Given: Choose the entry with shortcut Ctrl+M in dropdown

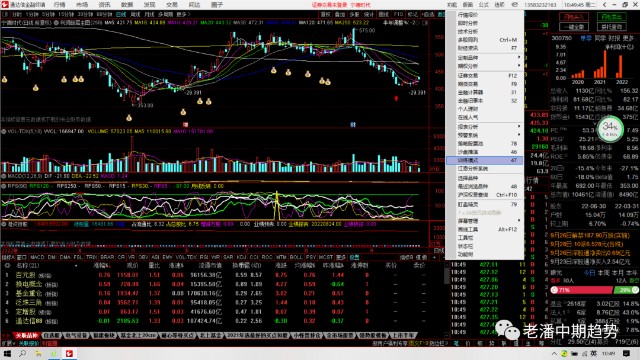Looking at the screenshot, I should 485,40.
